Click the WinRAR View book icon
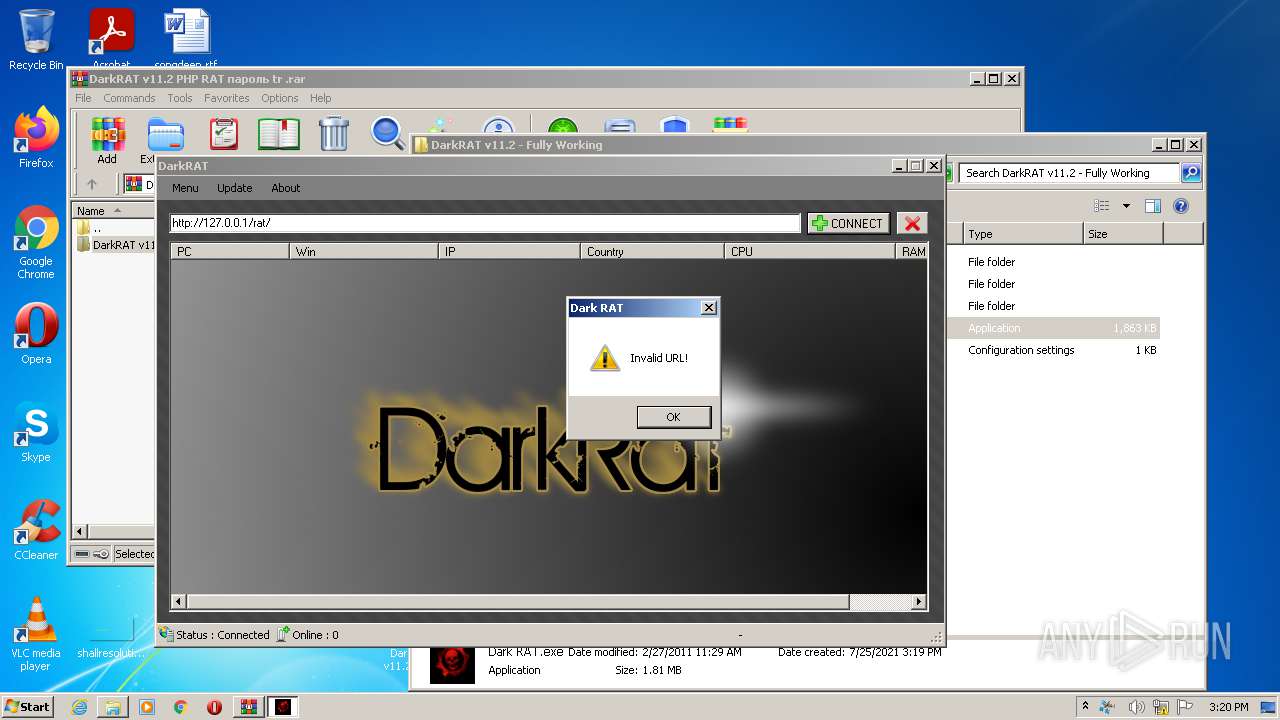Screen dimensions: 1280x720 pyautogui.click(x=279, y=134)
